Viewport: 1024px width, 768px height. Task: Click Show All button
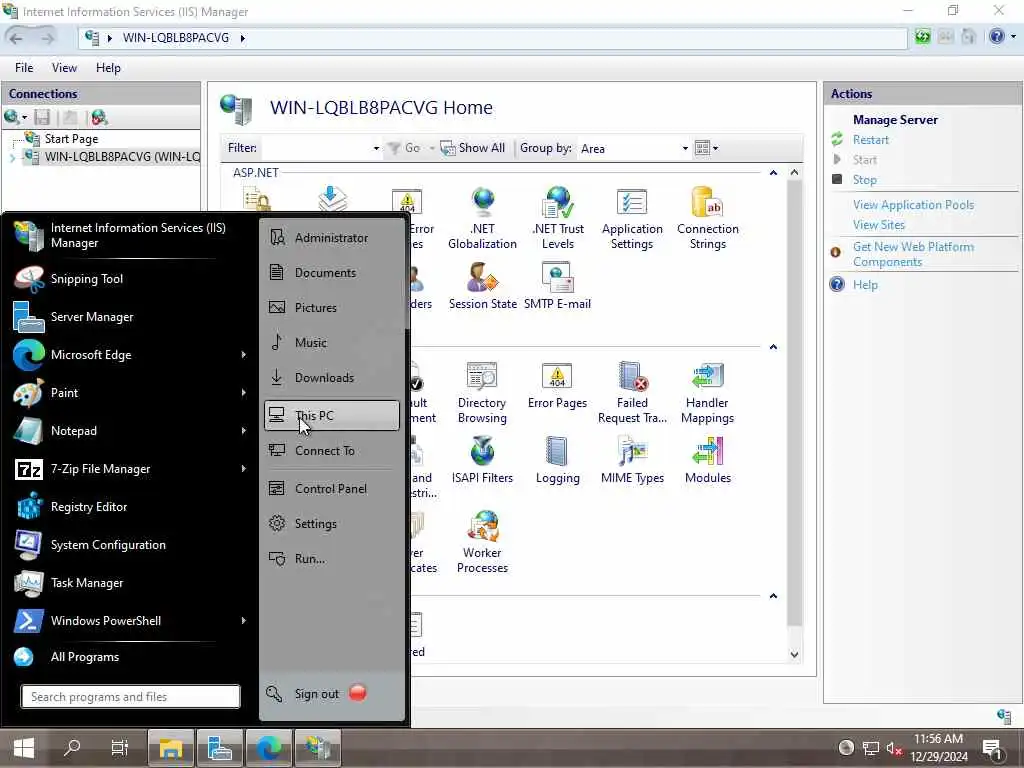(473, 148)
